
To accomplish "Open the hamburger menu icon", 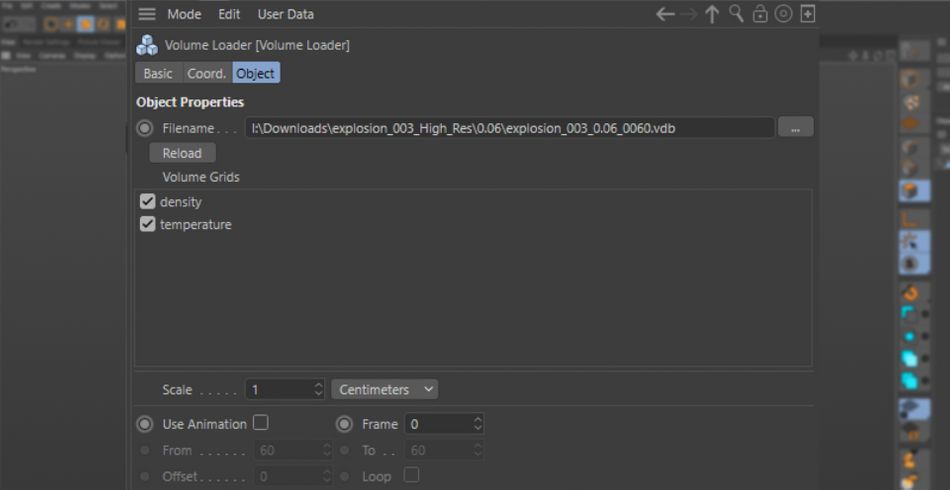I will [147, 14].
